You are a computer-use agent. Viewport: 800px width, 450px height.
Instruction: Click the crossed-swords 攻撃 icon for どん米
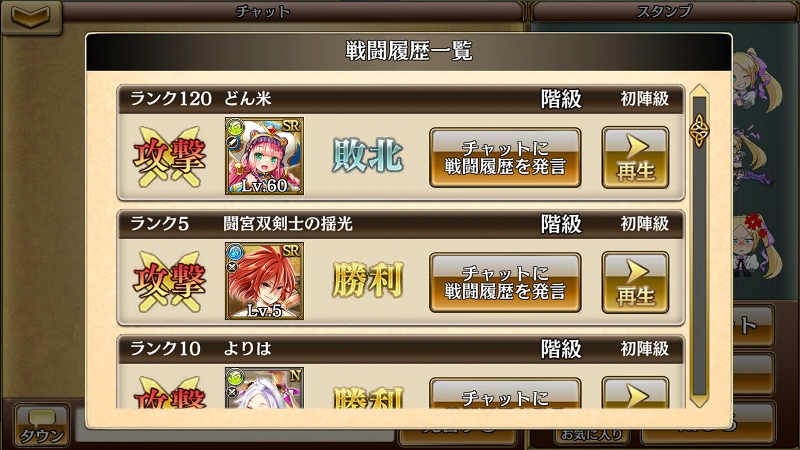169,157
